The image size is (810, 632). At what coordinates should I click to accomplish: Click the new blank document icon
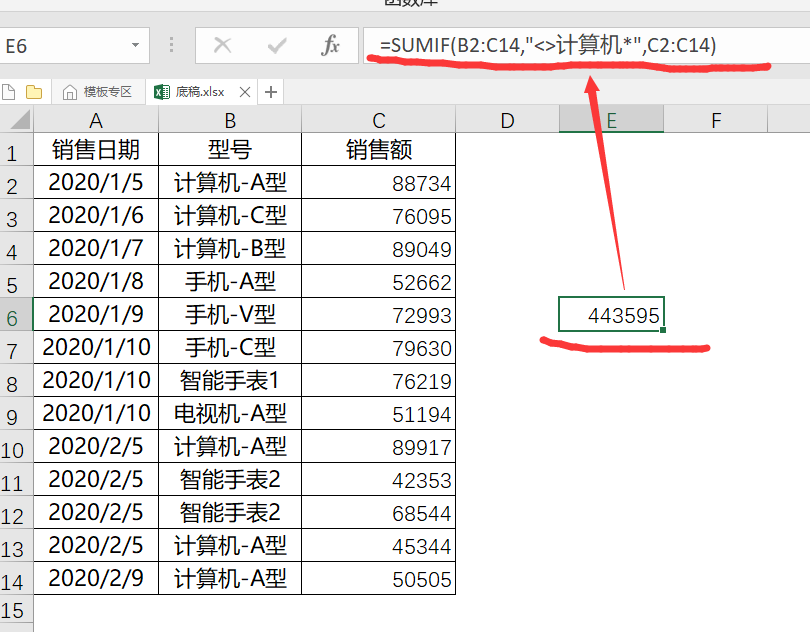9,92
